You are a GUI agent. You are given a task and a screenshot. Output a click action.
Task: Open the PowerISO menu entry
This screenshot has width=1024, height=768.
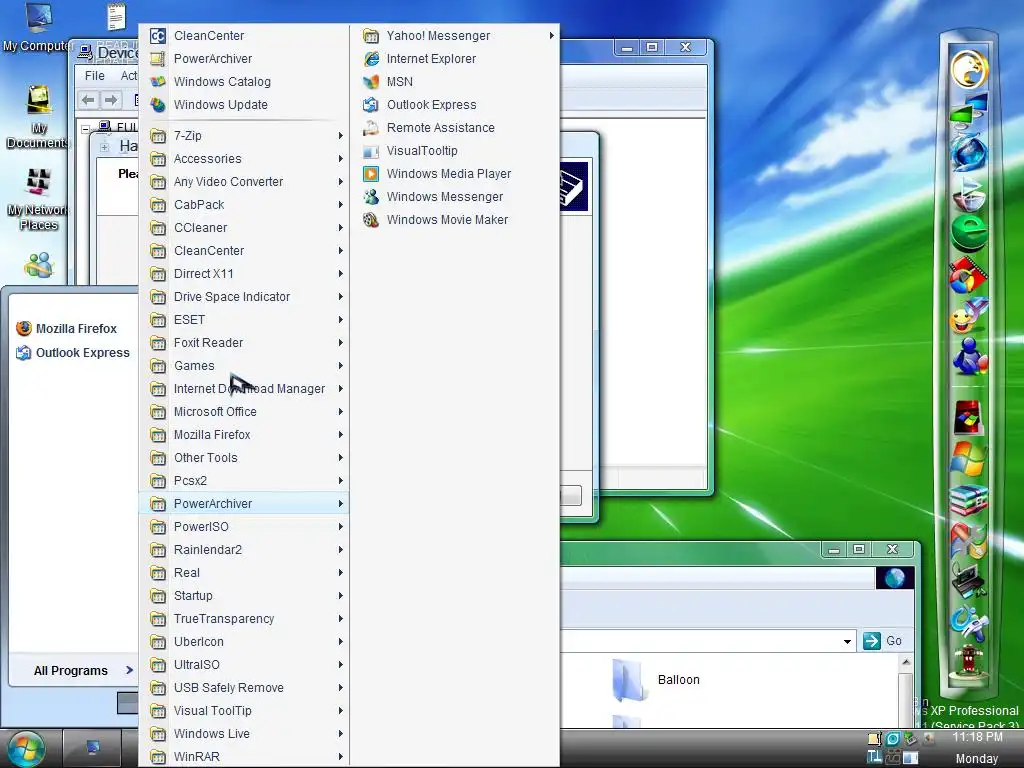[x=244, y=526]
